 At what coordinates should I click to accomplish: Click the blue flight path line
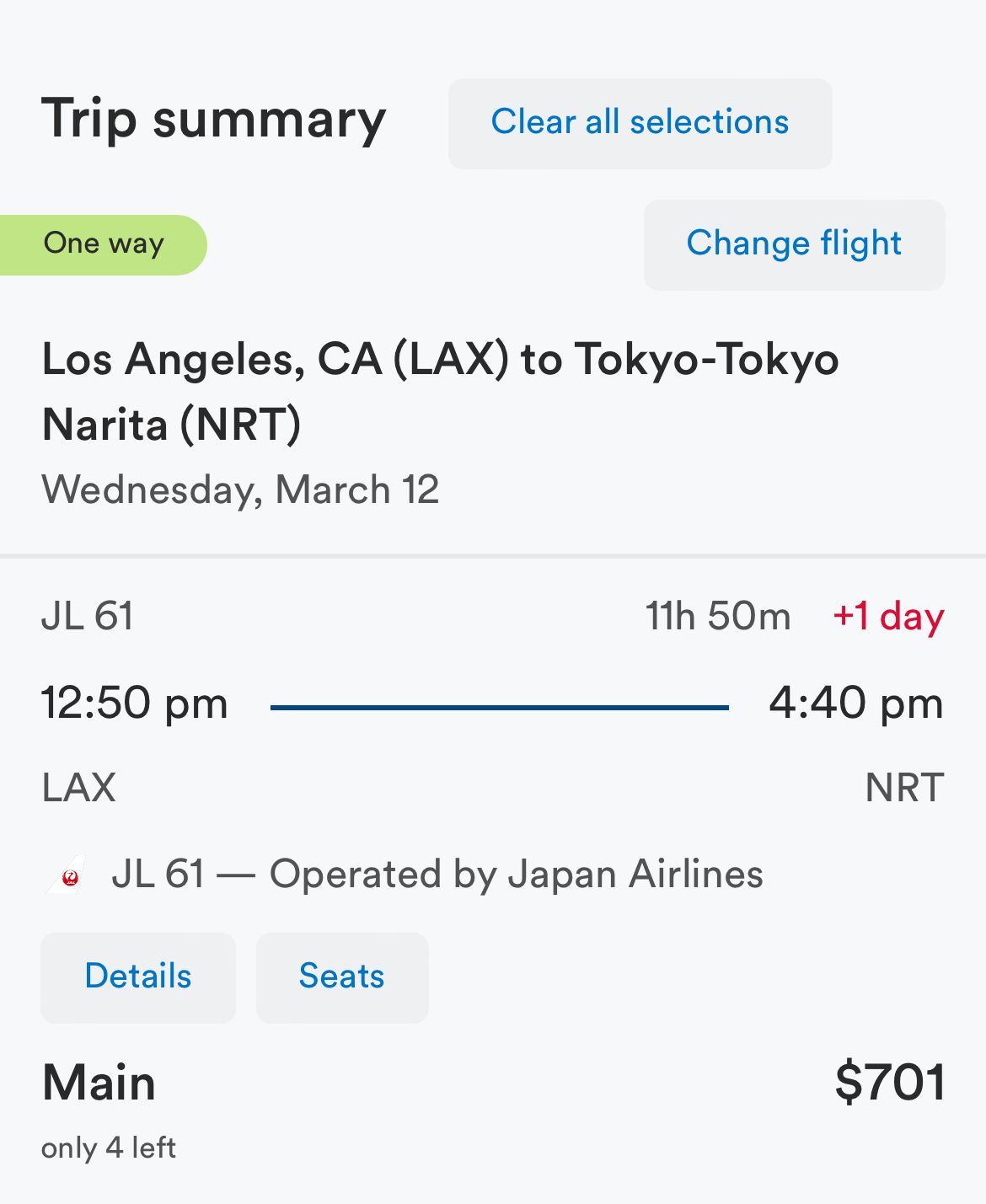pos(500,708)
